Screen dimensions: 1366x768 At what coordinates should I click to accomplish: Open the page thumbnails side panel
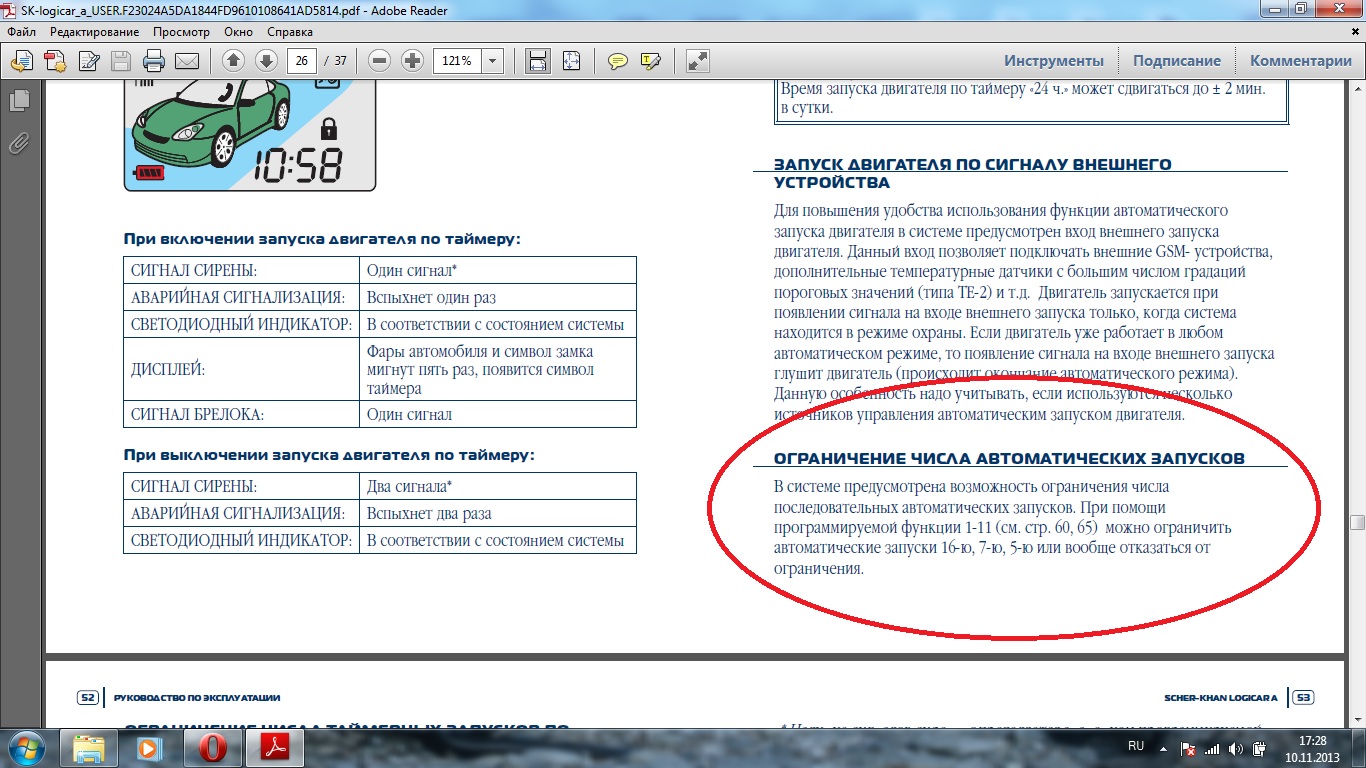point(18,101)
